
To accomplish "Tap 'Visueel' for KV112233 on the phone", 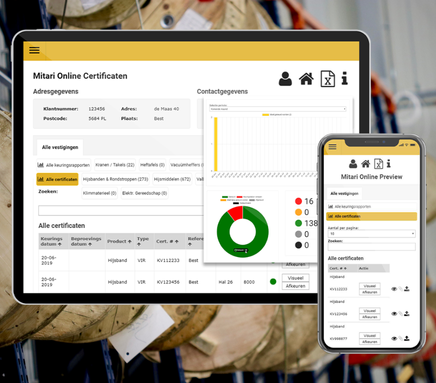I will 370,286.
